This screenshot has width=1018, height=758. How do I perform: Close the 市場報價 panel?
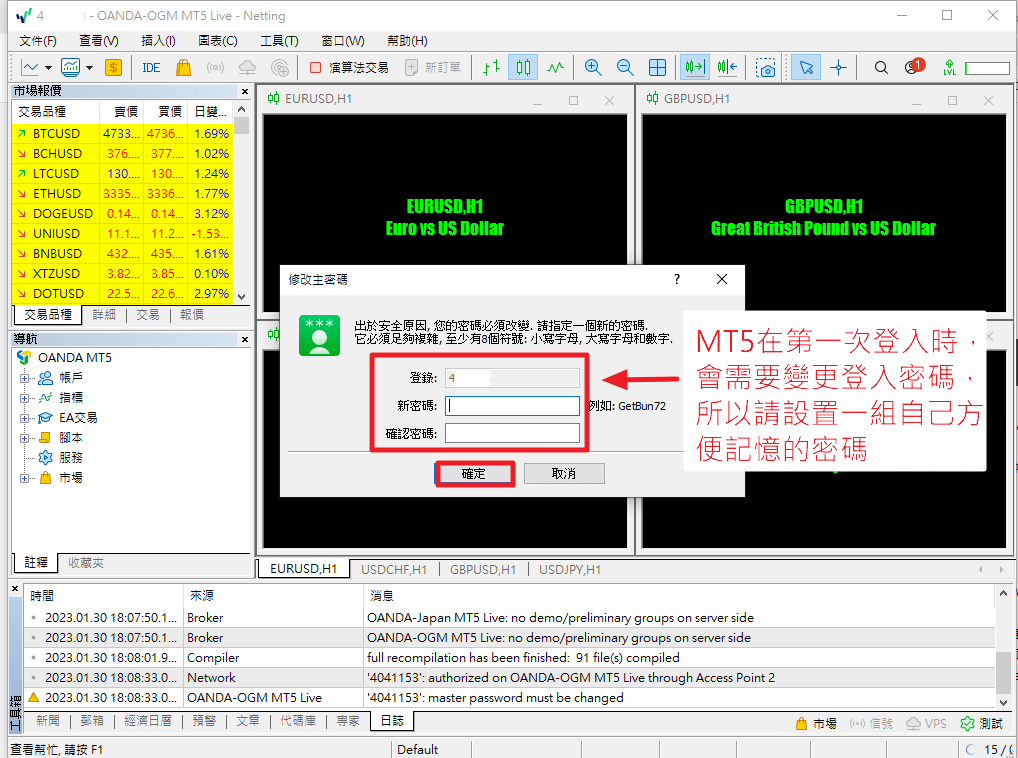[x=245, y=92]
